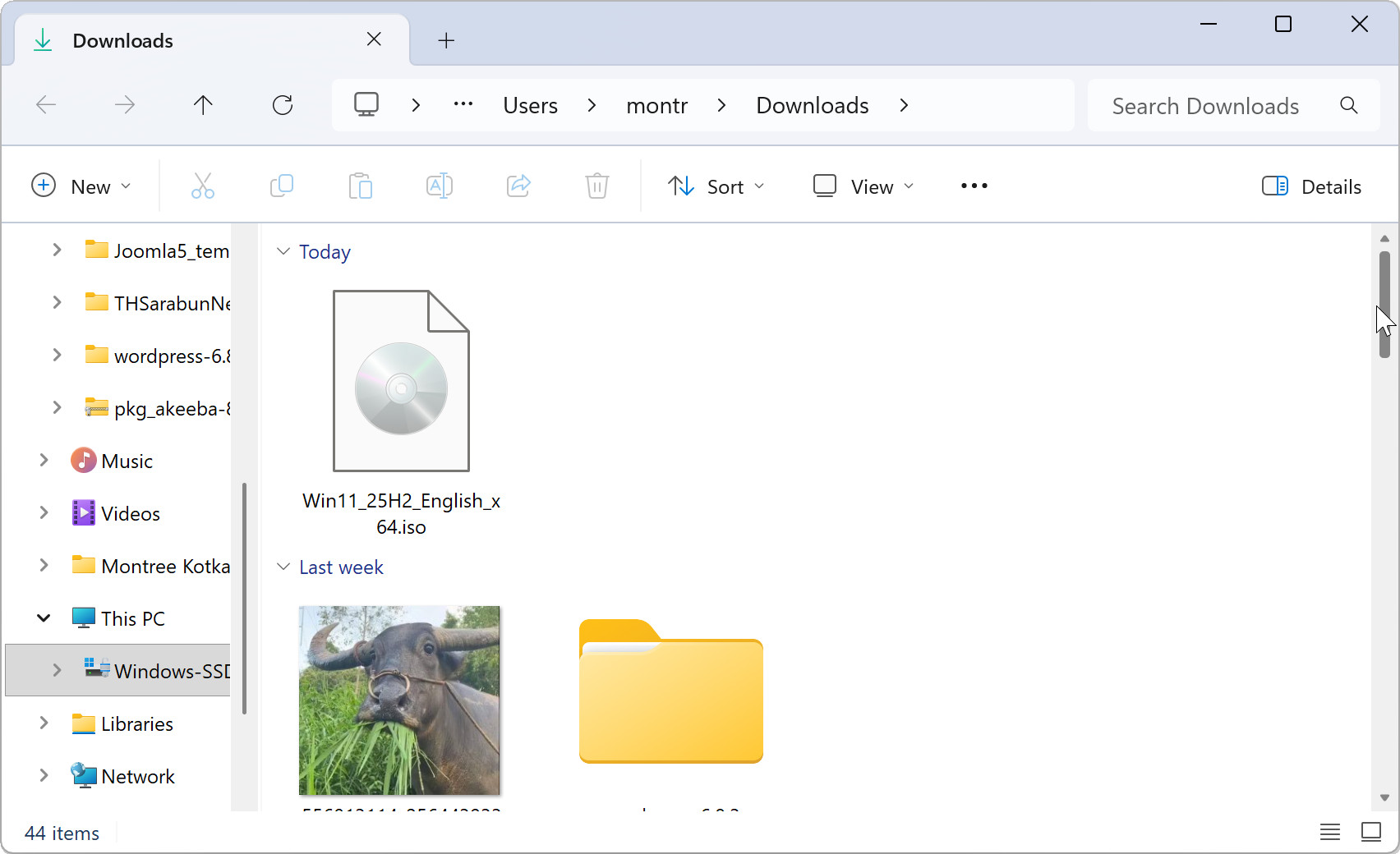This screenshot has height=854, width=1400.
Task: Click the Paste icon in the toolbar
Action: (x=361, y=186)
